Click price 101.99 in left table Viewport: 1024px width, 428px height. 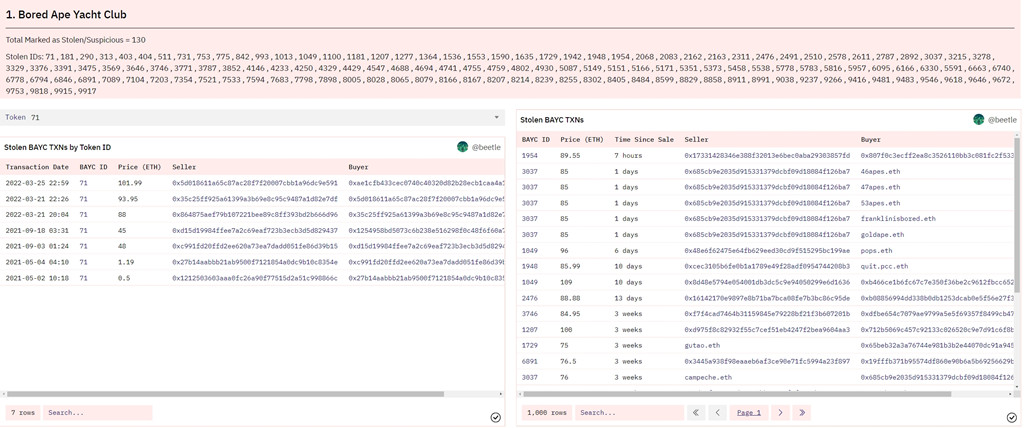129,183
